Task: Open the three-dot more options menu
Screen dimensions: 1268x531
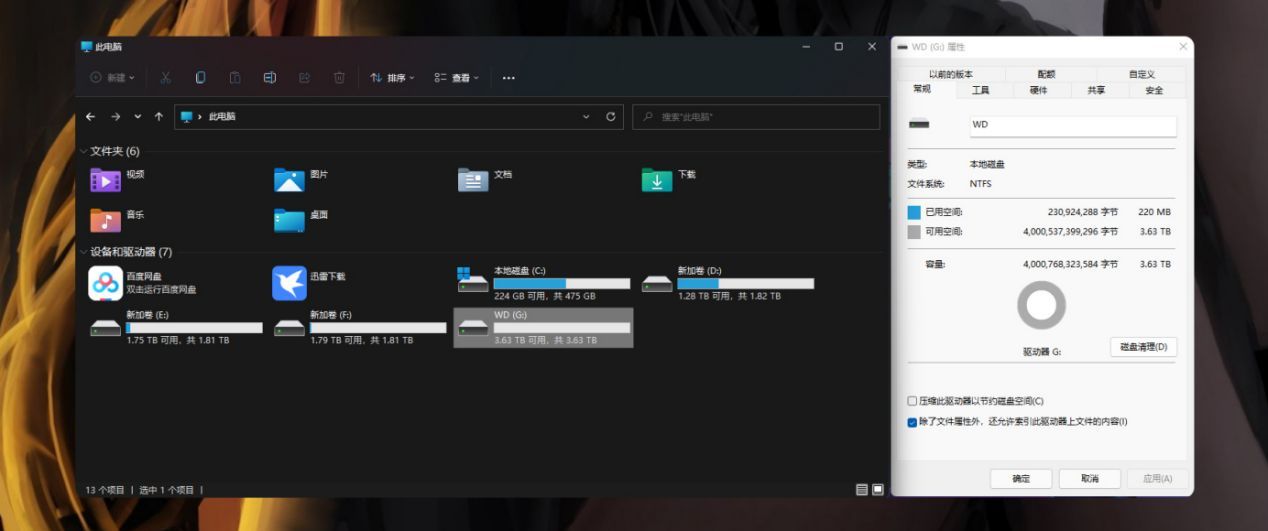Action: 508,78
